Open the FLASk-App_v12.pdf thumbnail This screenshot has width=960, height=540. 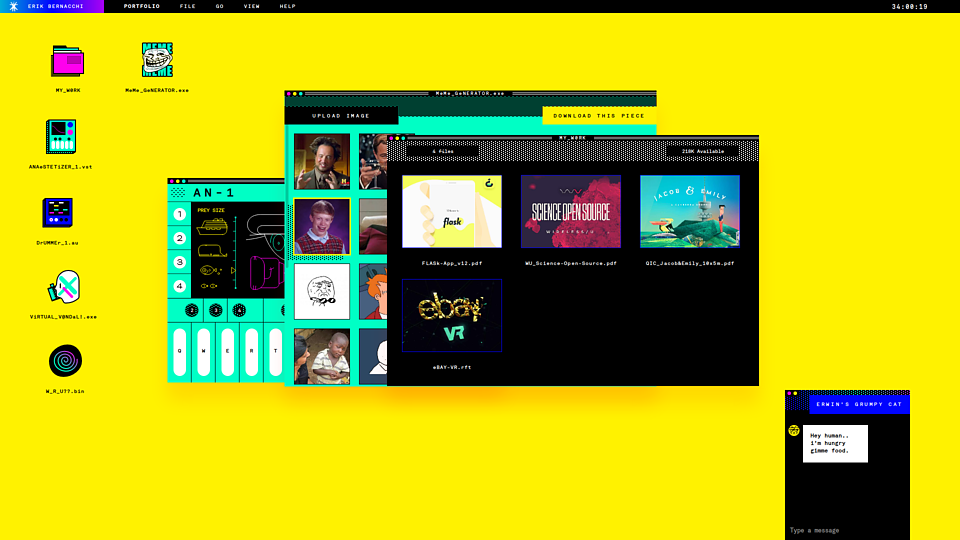pyautogui.click(x=452, y=211)
